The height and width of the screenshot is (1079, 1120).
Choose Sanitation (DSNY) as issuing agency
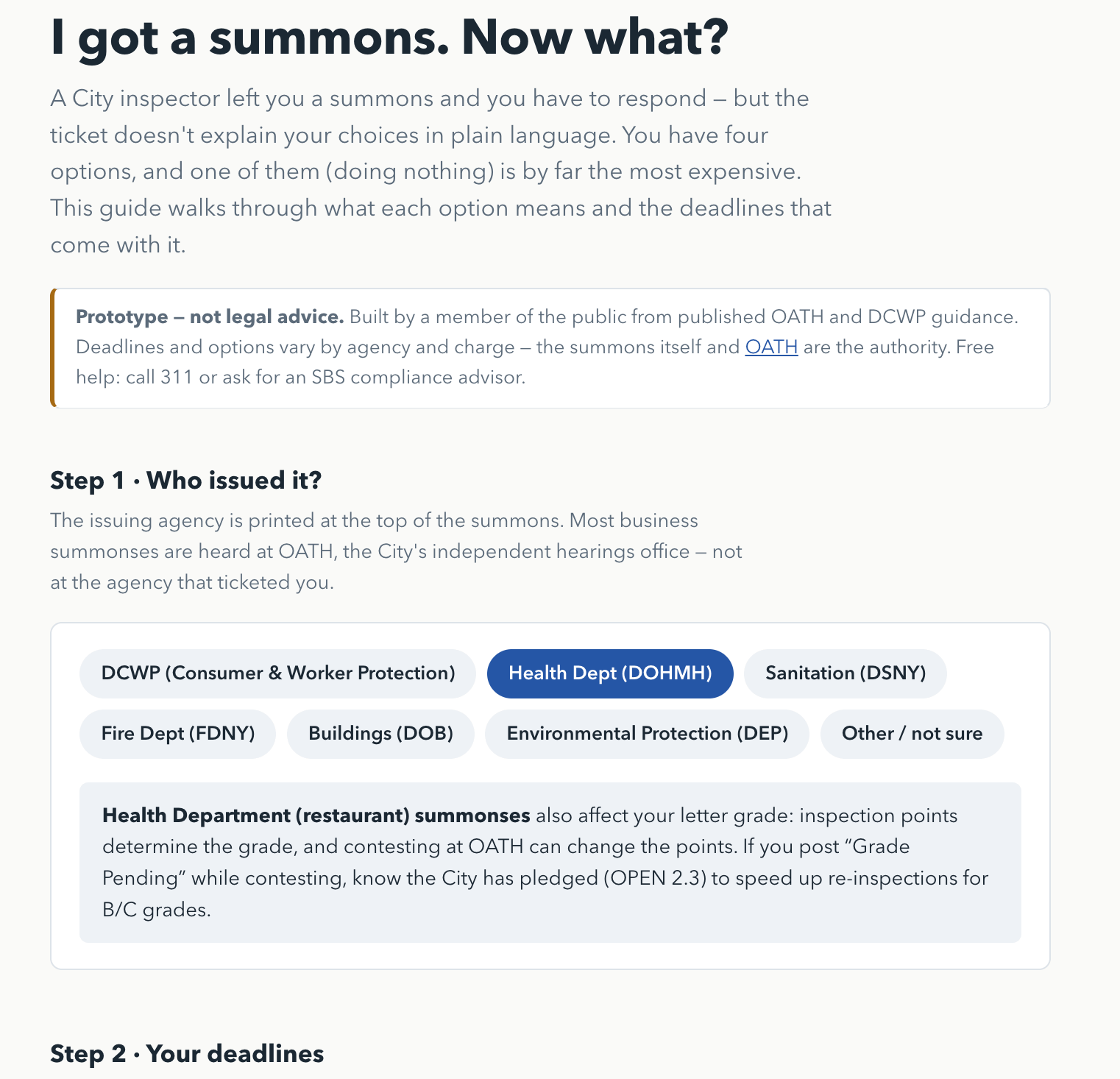846,673
